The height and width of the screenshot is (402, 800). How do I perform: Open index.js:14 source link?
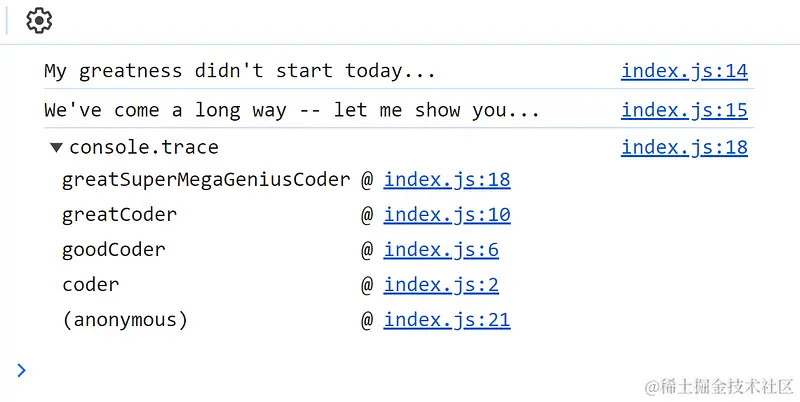pyautogui.click(x=684, y=71)
